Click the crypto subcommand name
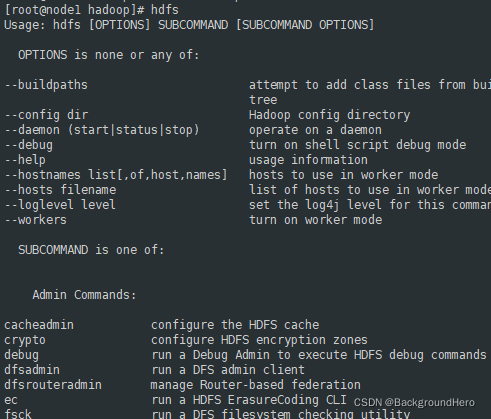The image size is (491, 419). coord(25,340)
